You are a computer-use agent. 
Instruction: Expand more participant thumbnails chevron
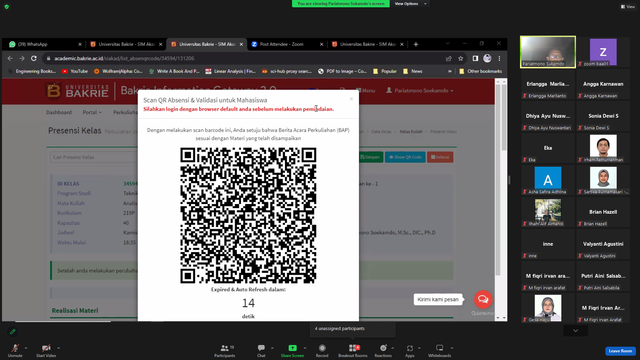pos(575,331)
